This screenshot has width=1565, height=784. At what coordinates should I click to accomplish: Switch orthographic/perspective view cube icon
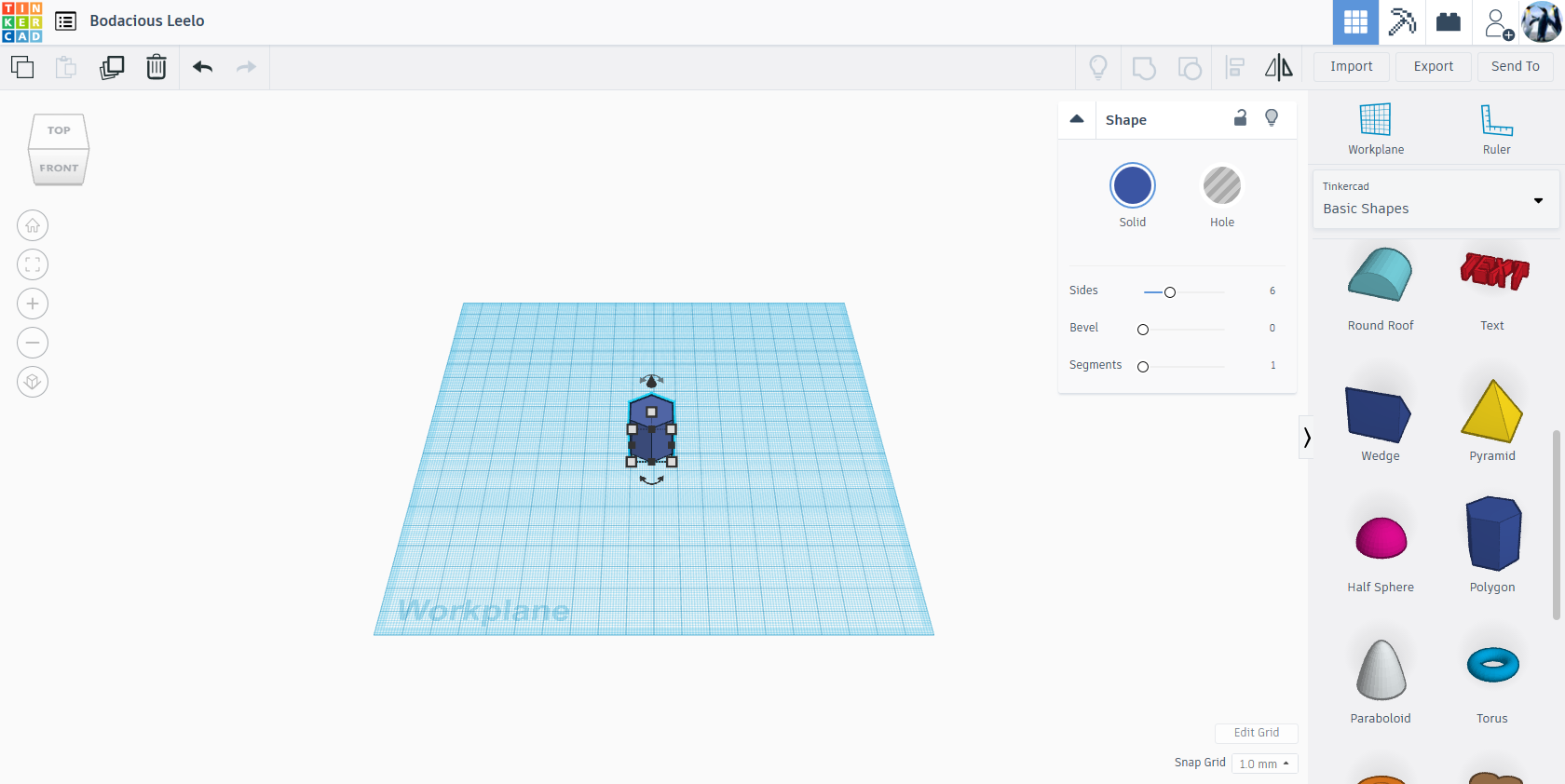(x=33, y=382)
